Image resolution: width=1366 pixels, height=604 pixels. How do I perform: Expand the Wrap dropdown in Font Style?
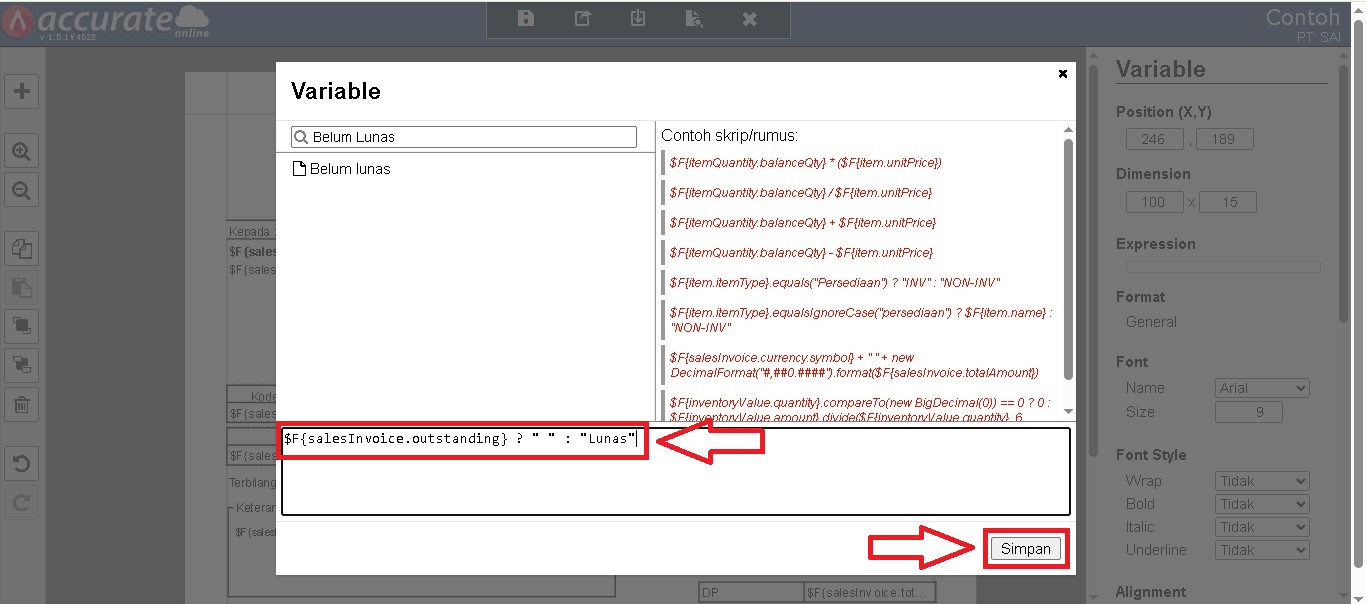tap(1262, 481)
